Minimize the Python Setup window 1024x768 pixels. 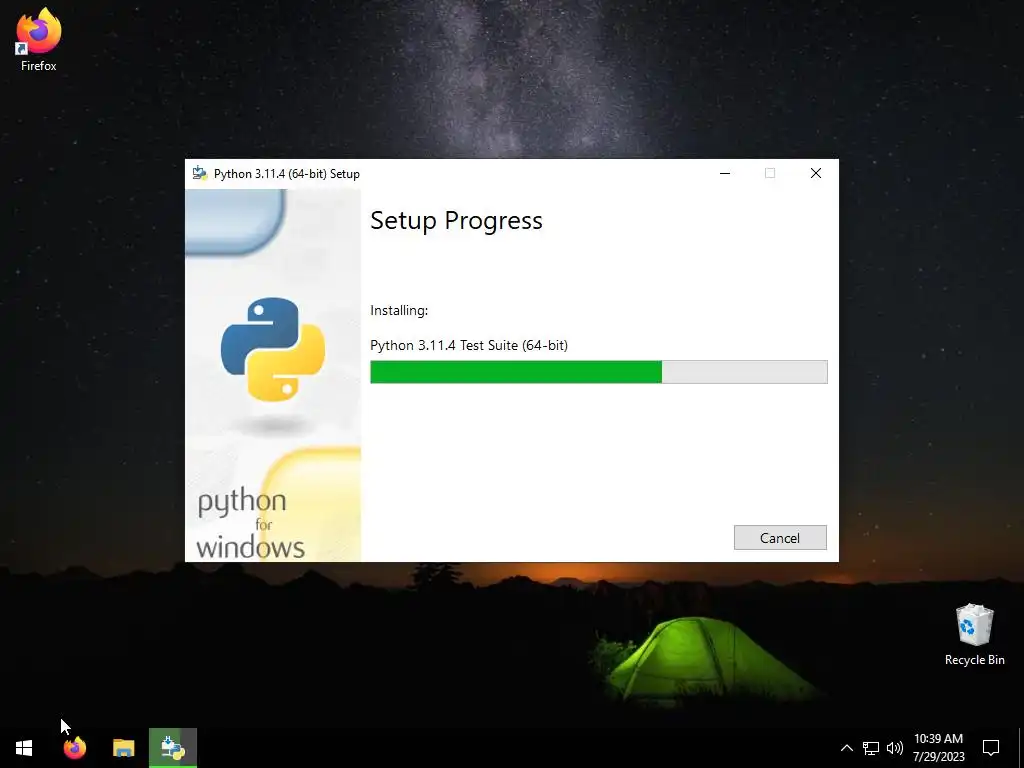click(x=725, y=173)
